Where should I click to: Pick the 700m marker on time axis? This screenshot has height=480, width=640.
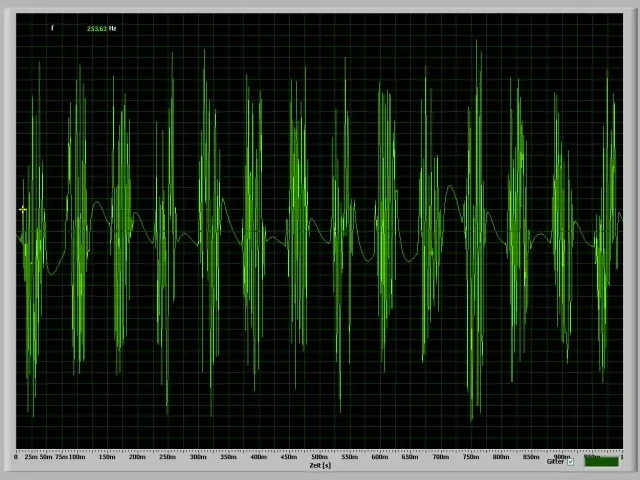pyautogui.click(x=440, y=457)
